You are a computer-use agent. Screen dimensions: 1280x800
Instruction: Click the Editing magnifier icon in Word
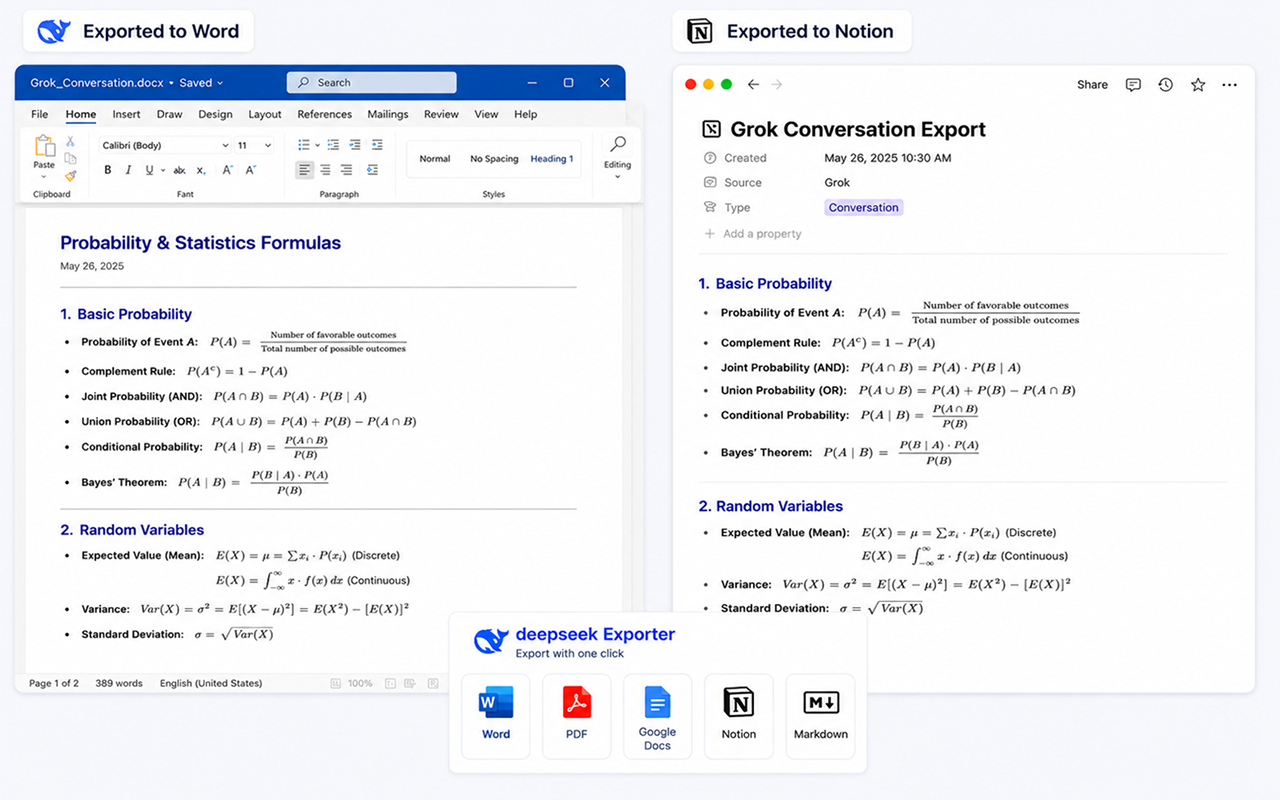[618, 145]
